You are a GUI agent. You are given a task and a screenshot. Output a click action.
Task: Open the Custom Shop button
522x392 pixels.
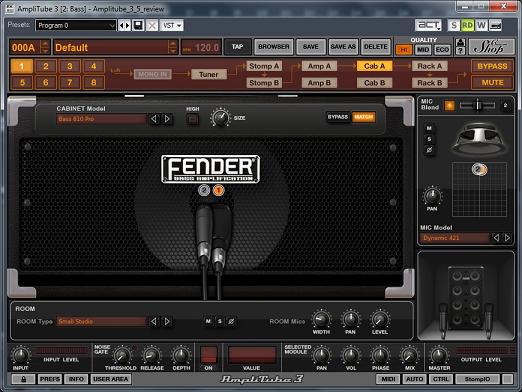(491, 47)
